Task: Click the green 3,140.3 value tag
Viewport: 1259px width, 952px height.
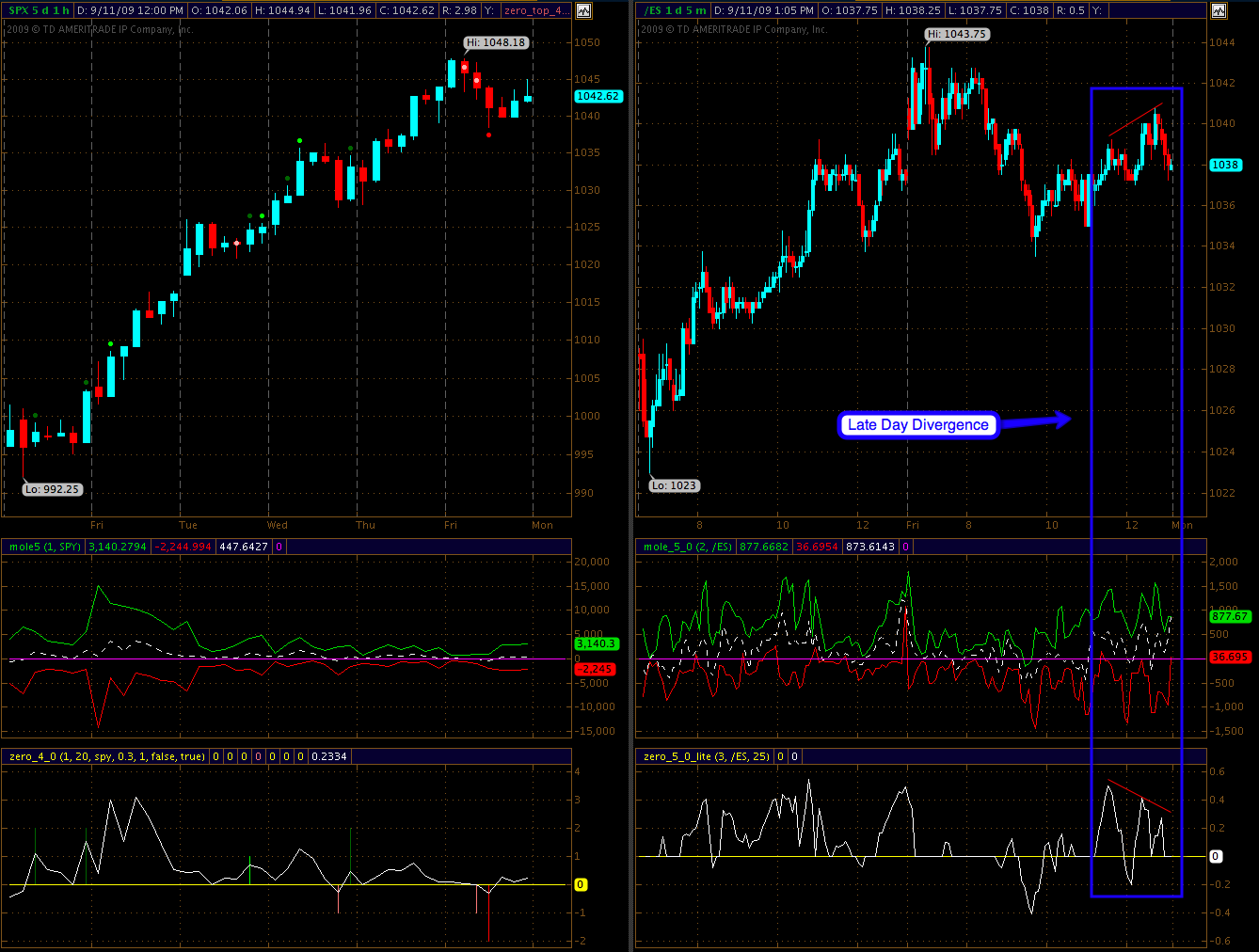Action: 596,643
